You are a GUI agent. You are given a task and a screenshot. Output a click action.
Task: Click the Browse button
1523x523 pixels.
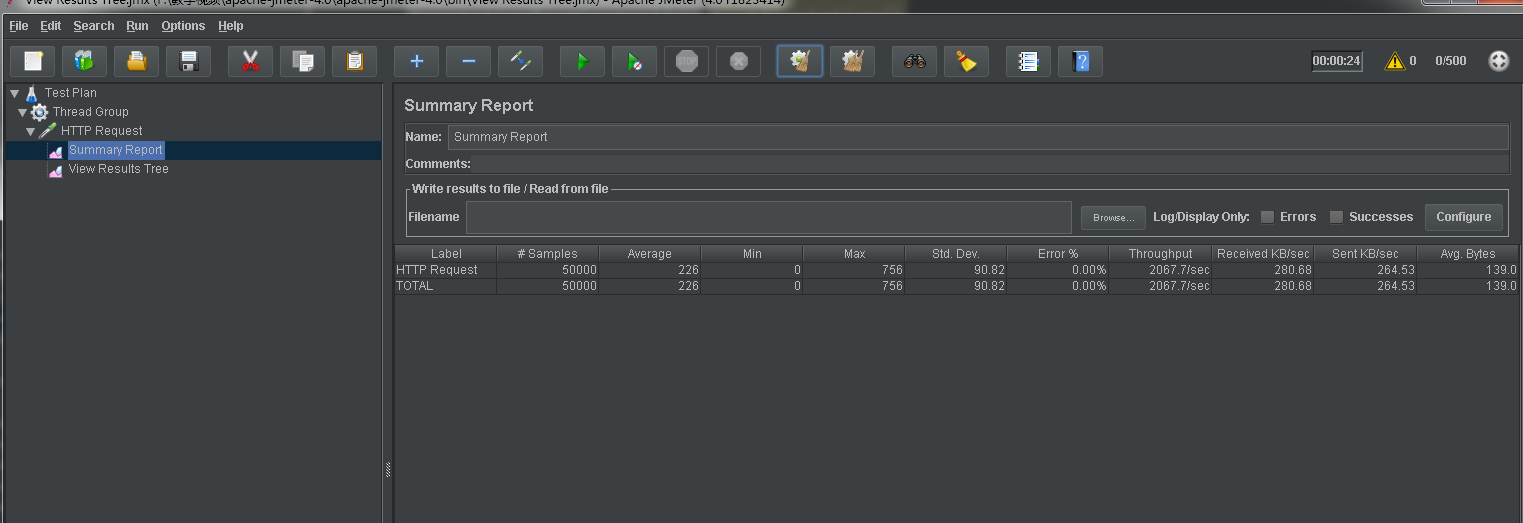[1113, 217]
